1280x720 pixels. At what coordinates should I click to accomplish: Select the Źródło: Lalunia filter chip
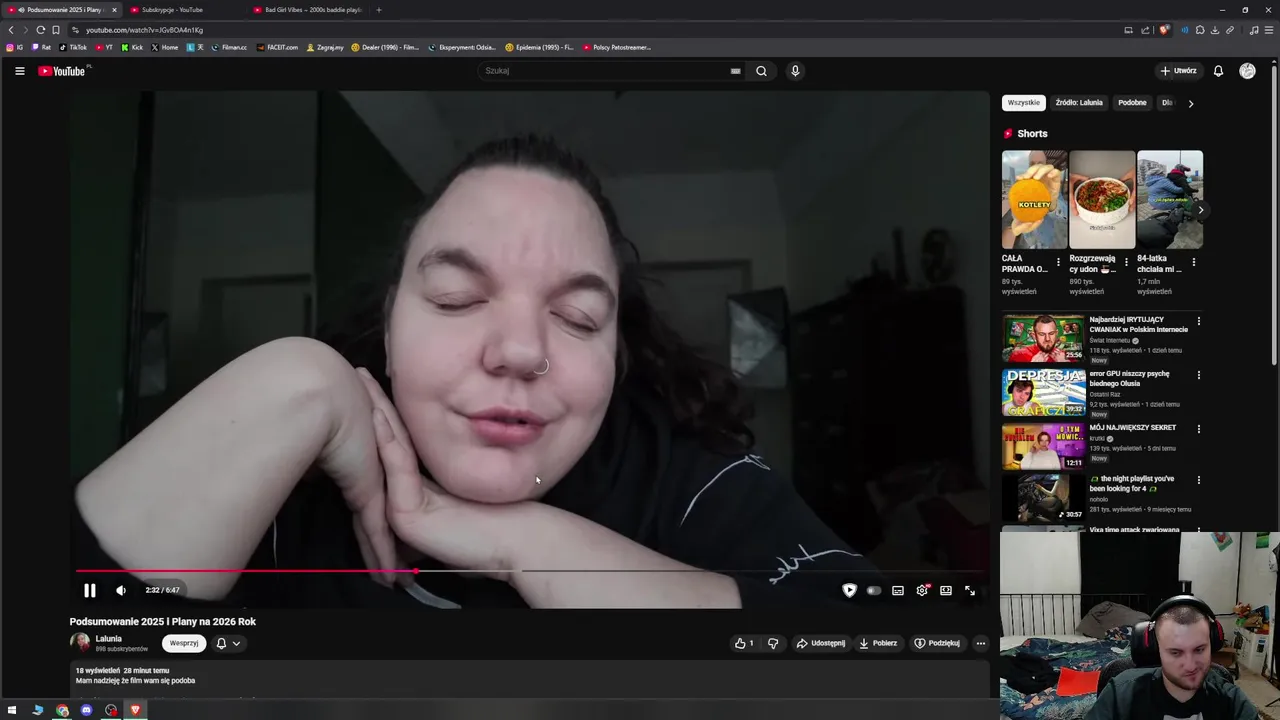[1079, 103]
